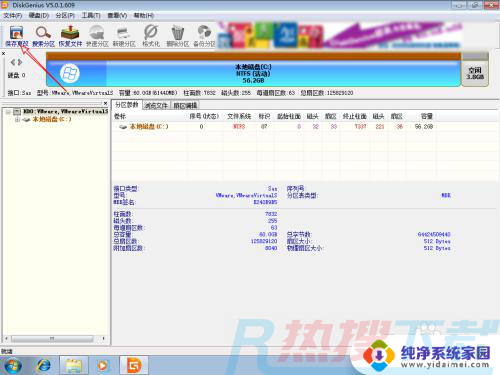Launch the 恢复文件 file recovery tool
This screenshot has height=375, width=500.
(x=70, y=36)
